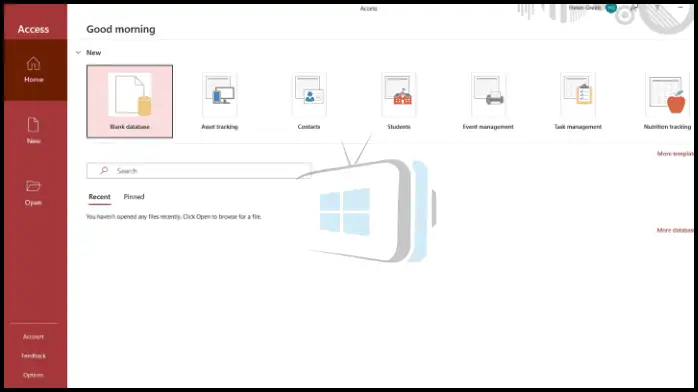698x392 pixels.
Task: Open the More templates link
Action: coord(675,154)
